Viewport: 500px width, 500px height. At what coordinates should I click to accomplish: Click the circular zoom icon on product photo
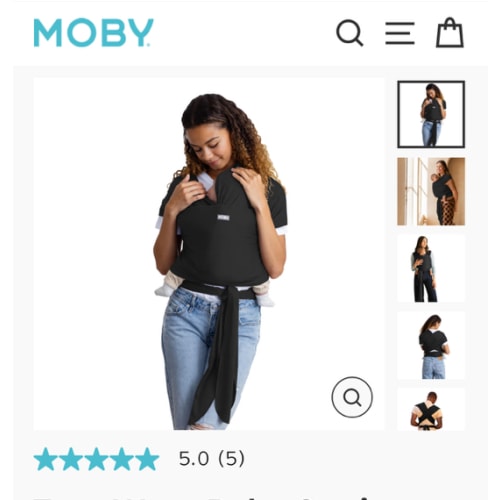(352, 397)
